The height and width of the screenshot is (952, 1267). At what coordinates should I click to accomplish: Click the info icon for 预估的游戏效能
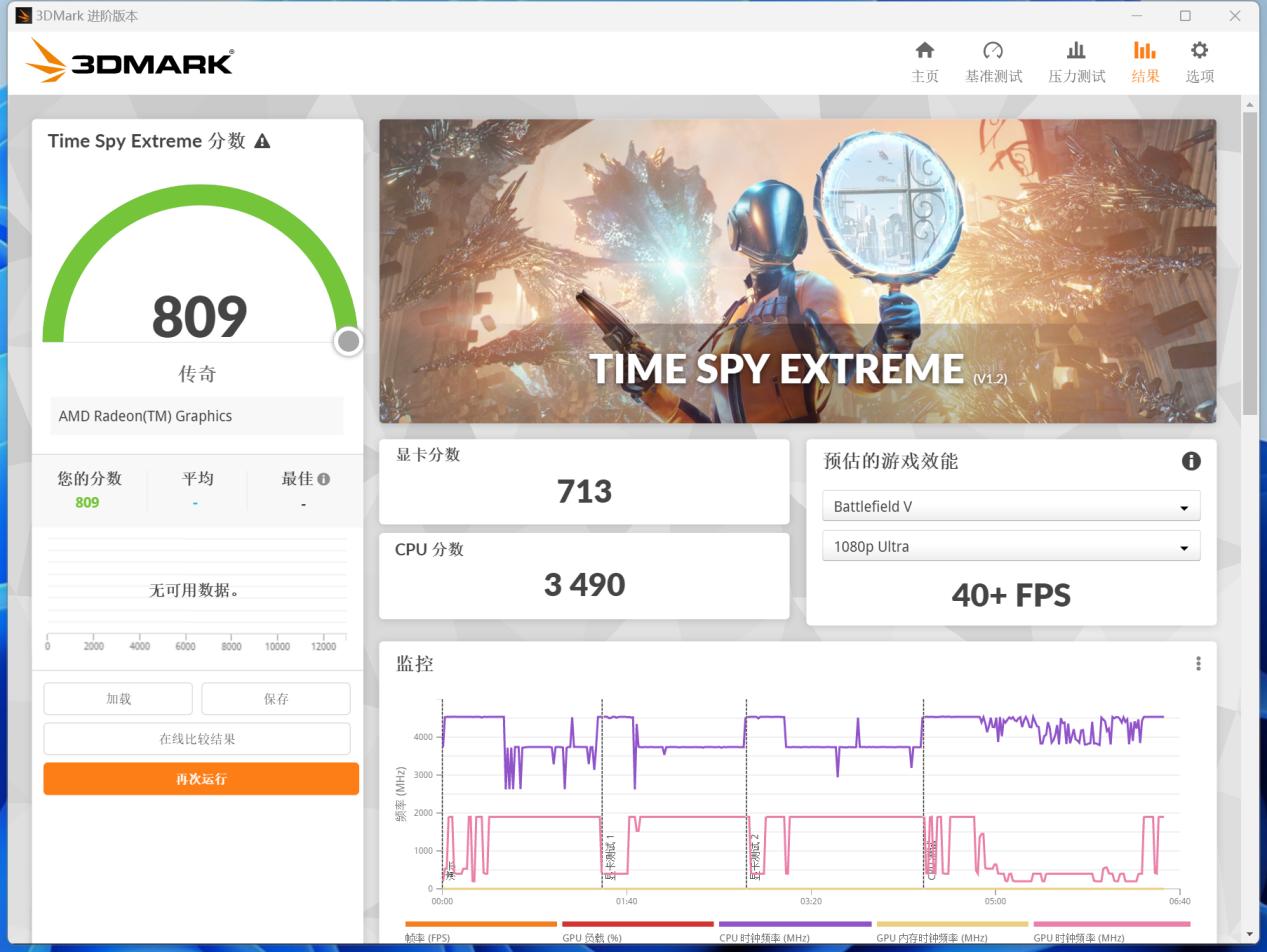pyautogui.click(x=1191, y=461)
